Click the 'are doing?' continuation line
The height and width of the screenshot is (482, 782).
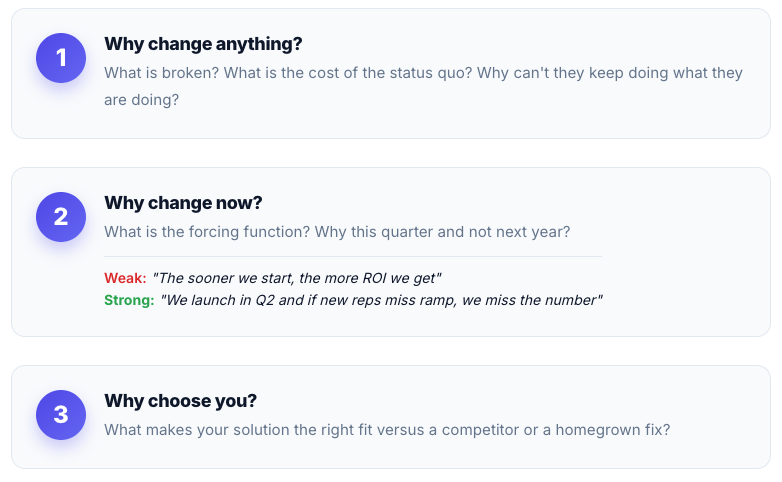click(x=142, y=100)
